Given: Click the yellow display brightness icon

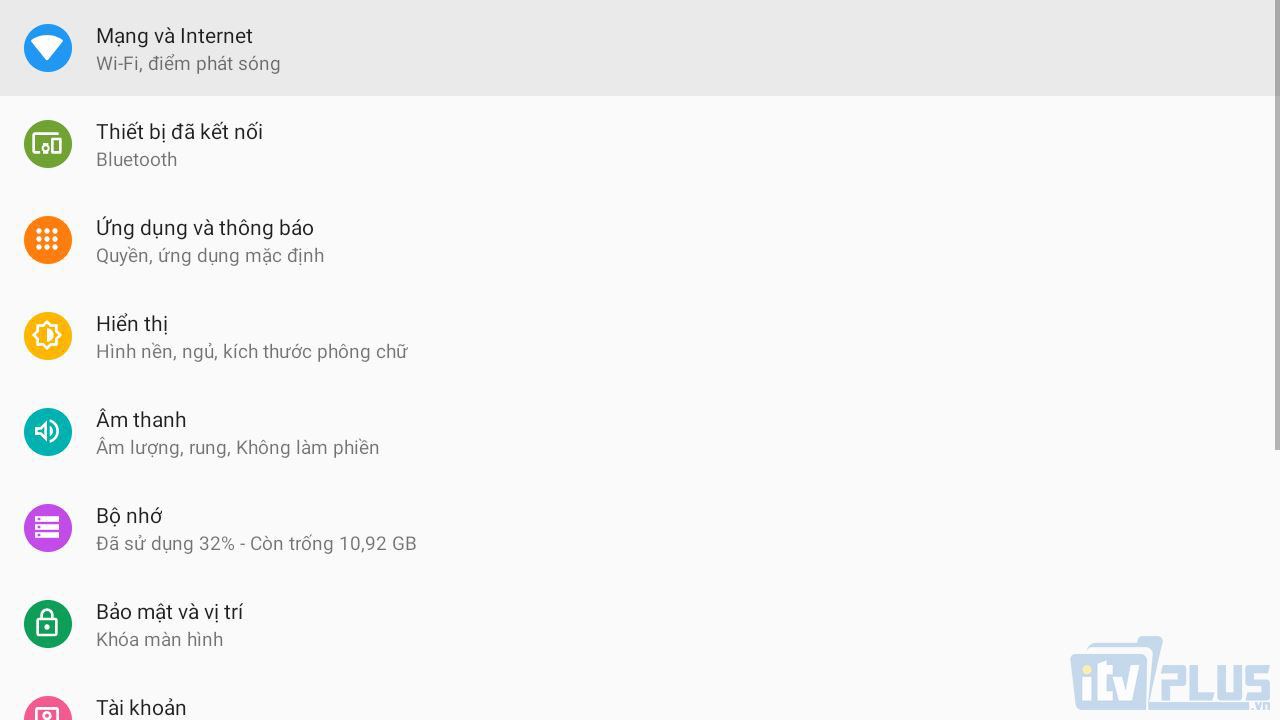Looking at the screenshot, I should [x=48, y=336].
